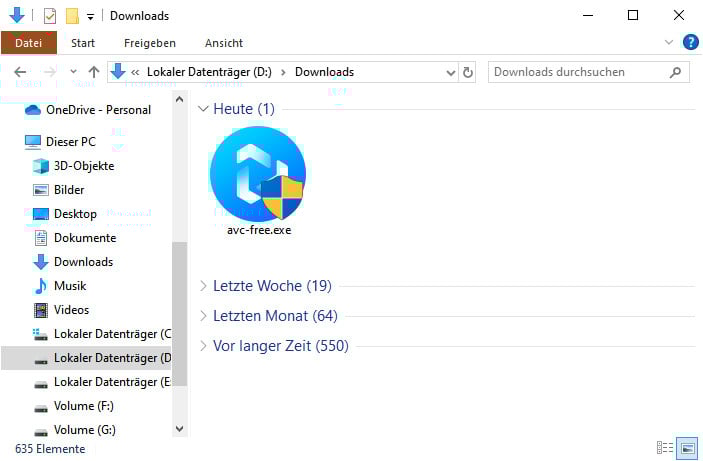The image size is (703, 461).
Task: Open Desktop in the sidebar
Action: [x=75, y=214]
